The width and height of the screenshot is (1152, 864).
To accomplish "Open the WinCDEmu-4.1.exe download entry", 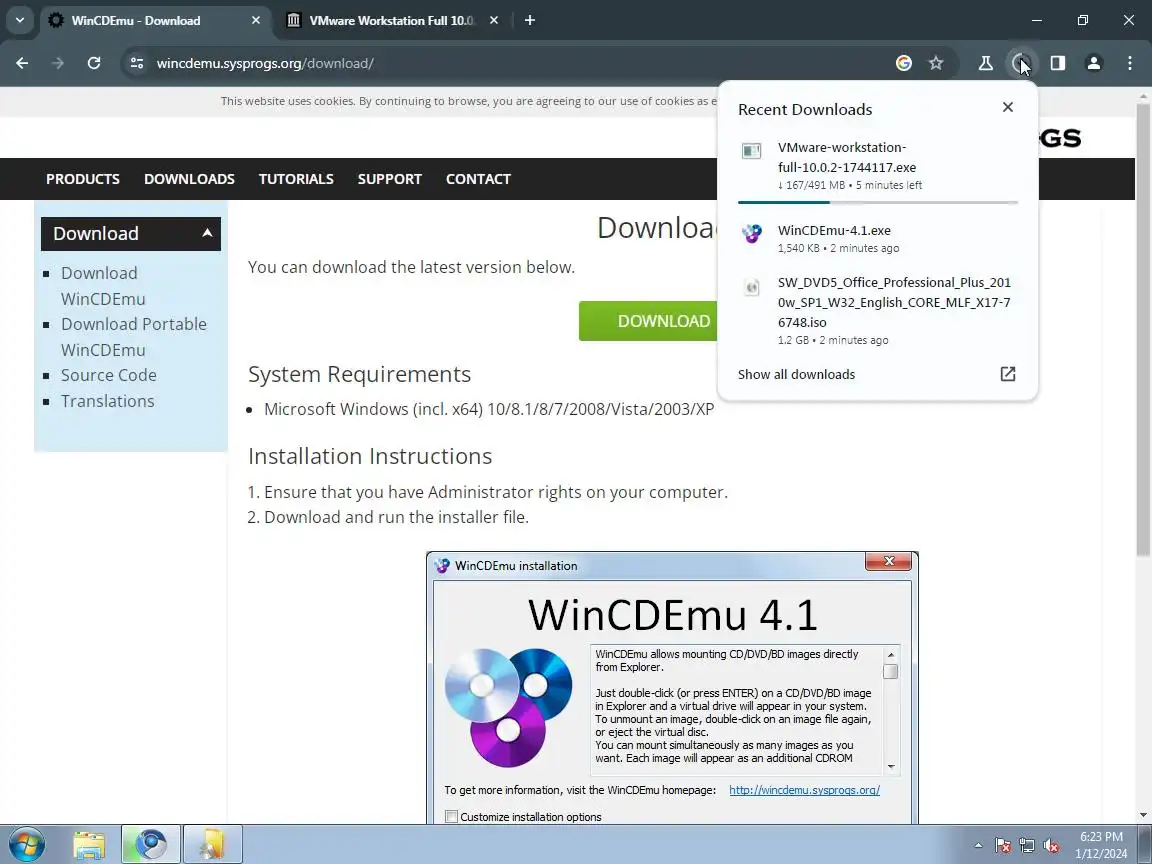I will click(877, 239).
